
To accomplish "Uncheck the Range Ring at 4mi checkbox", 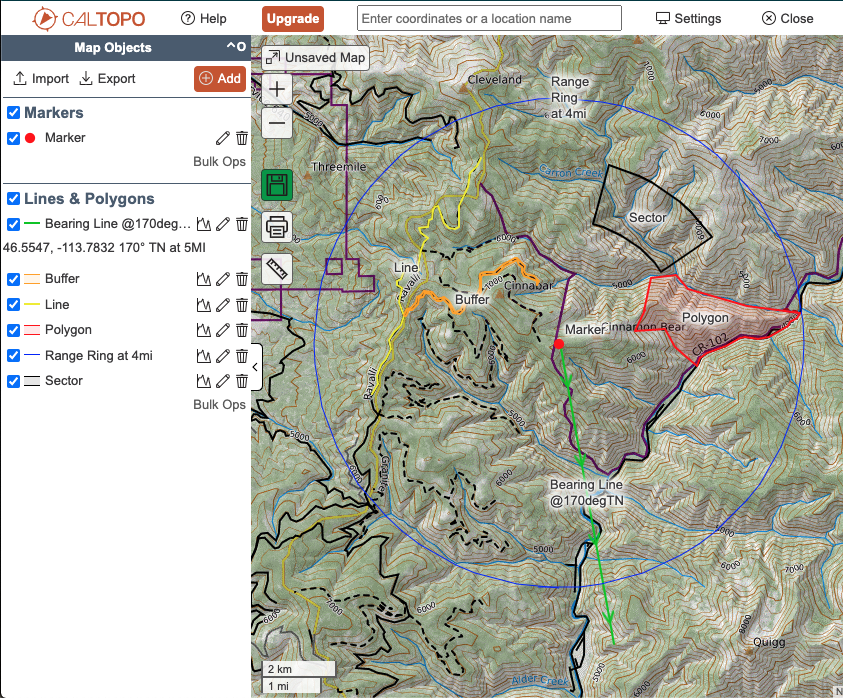I will pos(14,355).
